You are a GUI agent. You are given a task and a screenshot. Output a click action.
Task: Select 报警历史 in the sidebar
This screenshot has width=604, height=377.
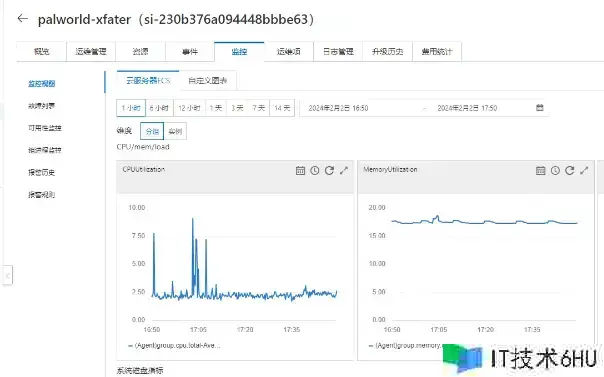[x=42, y=172]
